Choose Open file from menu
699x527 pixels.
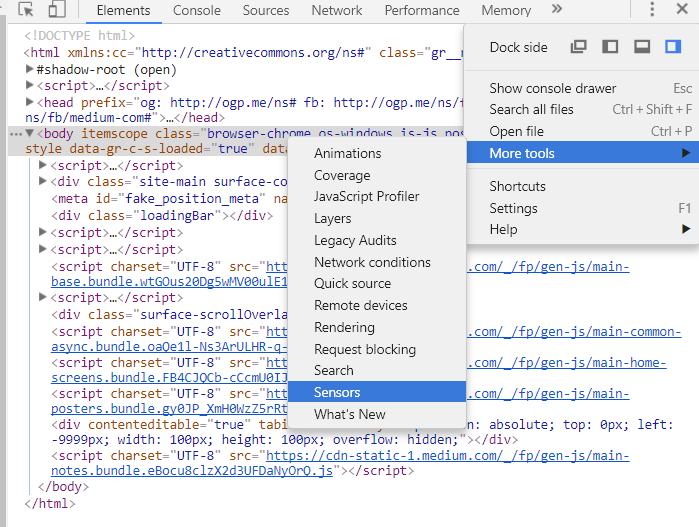tap(583, 131)
